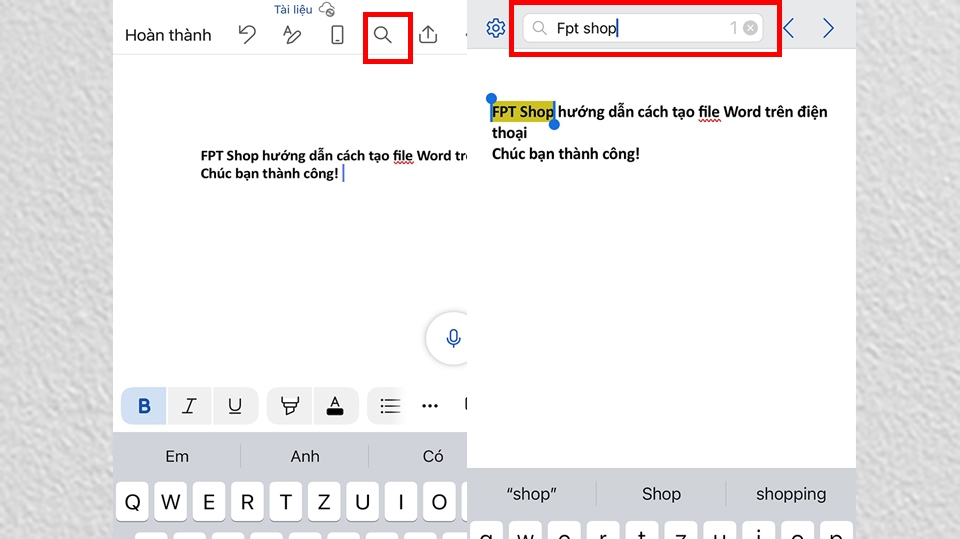
Task: Choose the quoted “shop” suggestion
Action: point(531,494)
